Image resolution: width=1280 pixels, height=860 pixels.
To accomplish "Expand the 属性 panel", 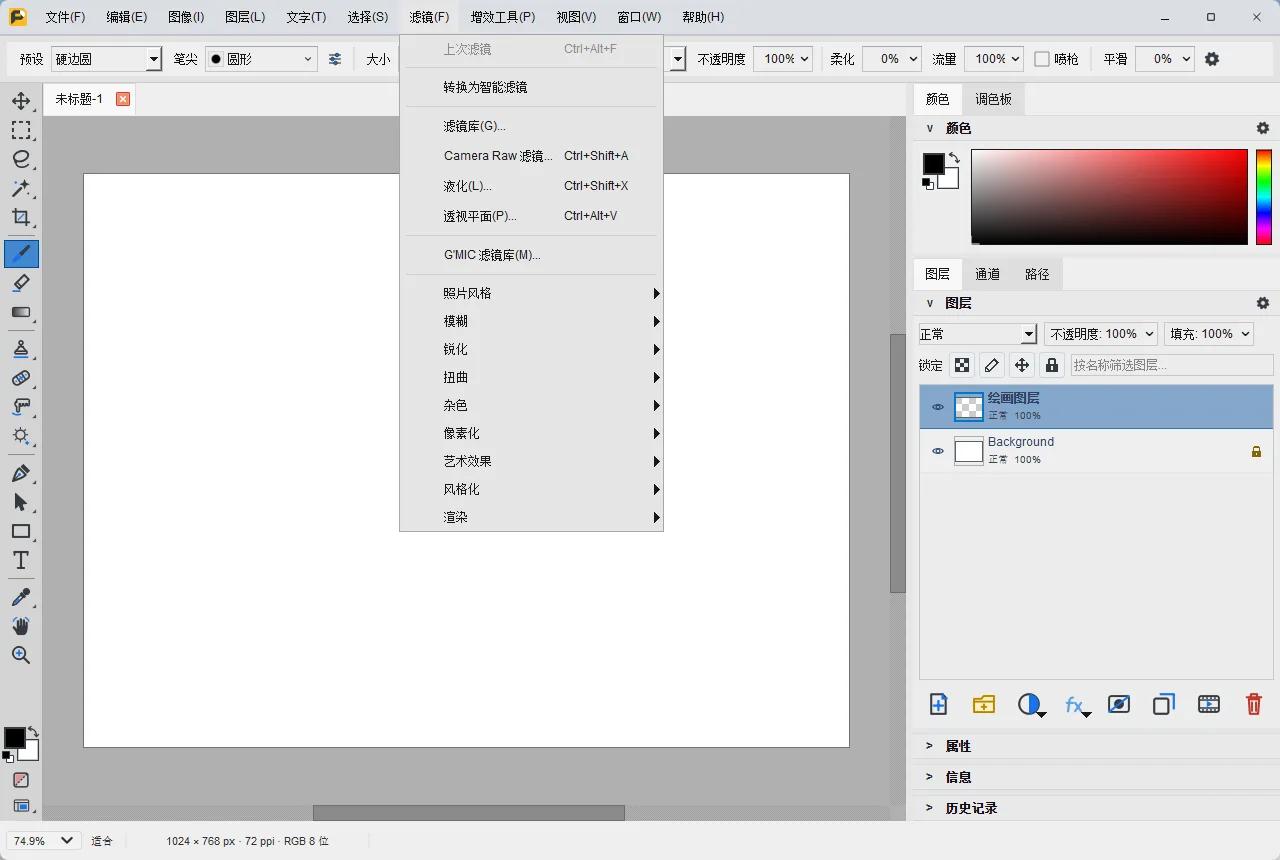I will coord(1096,746).
